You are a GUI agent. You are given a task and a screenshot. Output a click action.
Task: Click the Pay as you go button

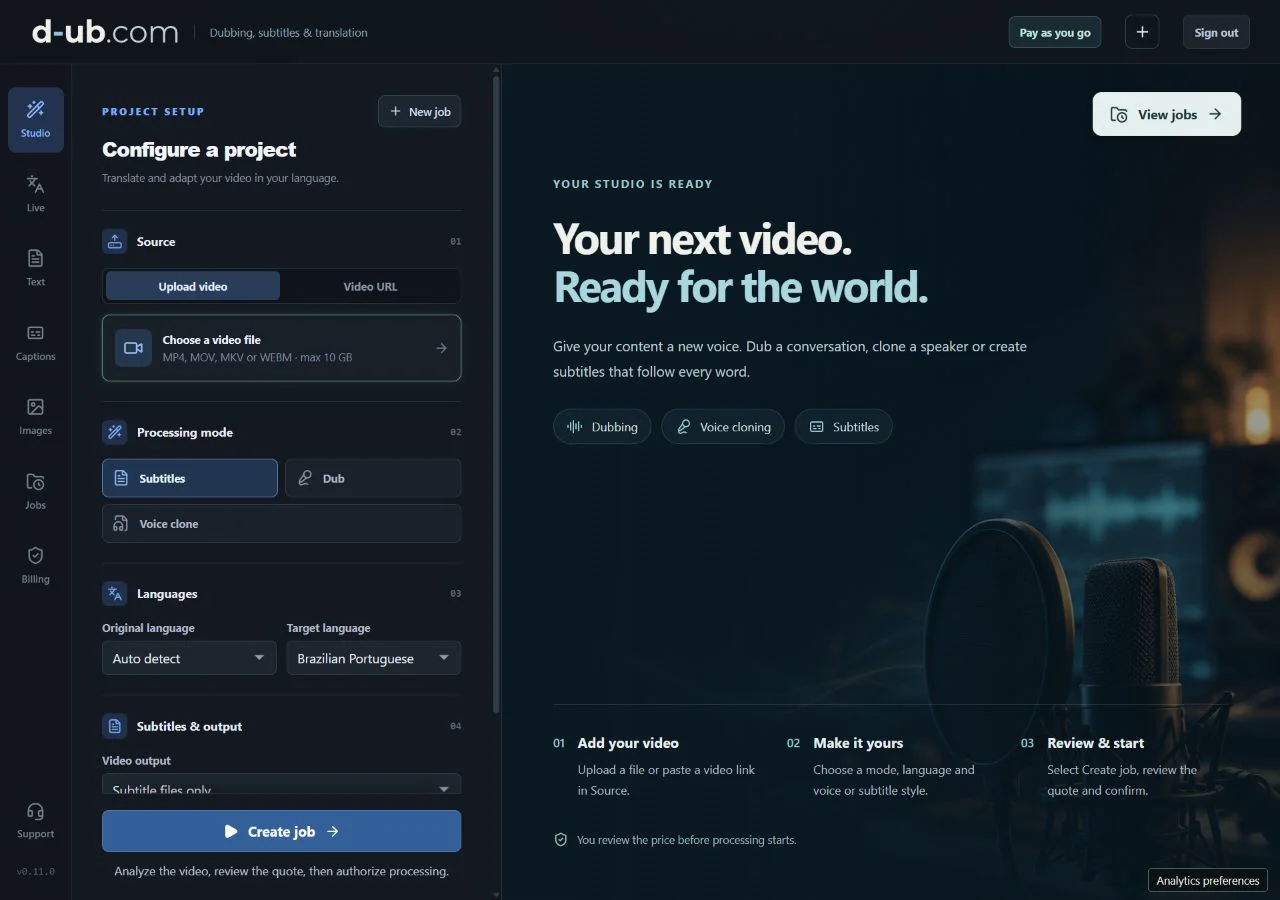(1055, 32)
